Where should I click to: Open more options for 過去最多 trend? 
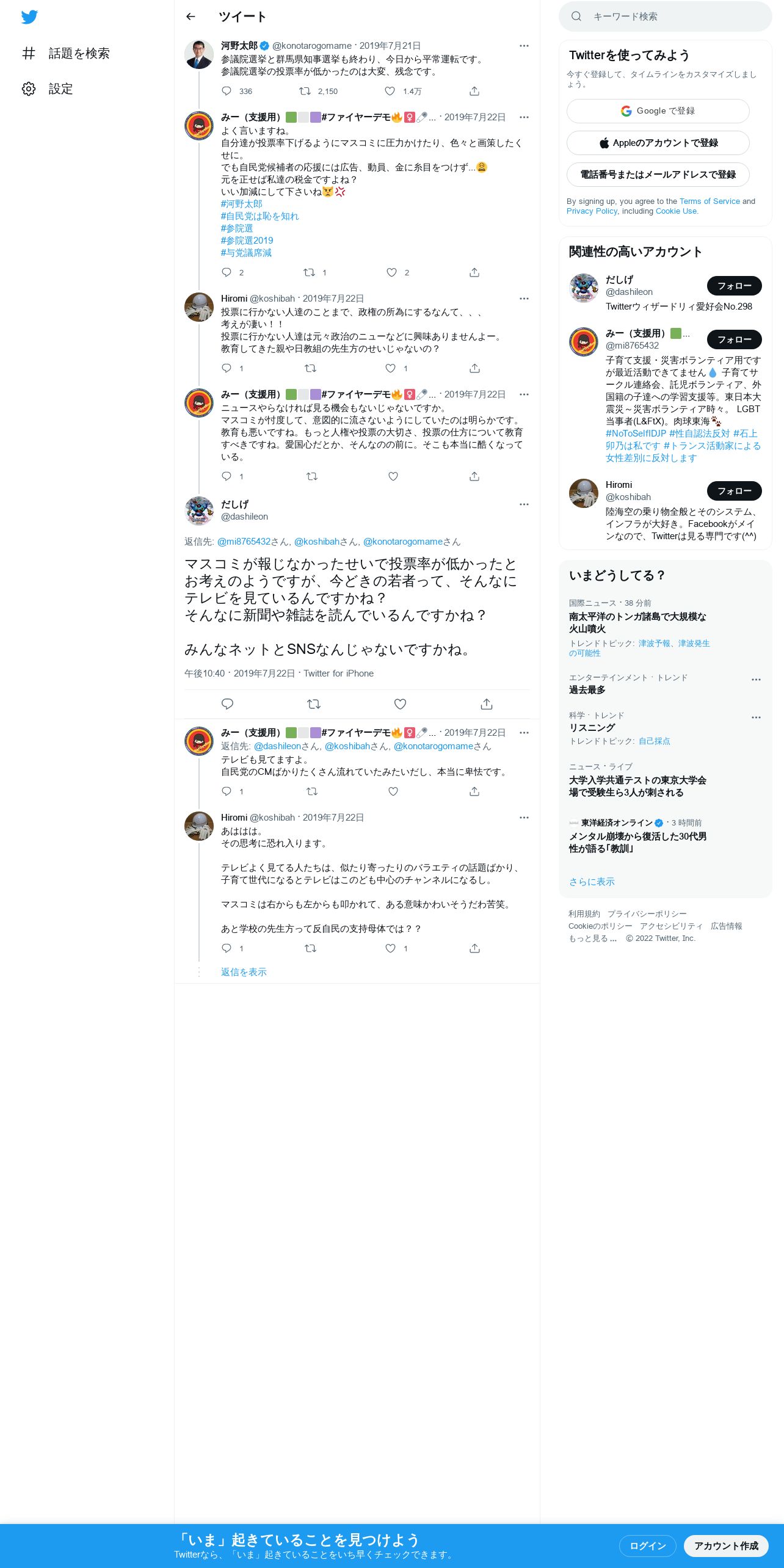pos(756,680)
